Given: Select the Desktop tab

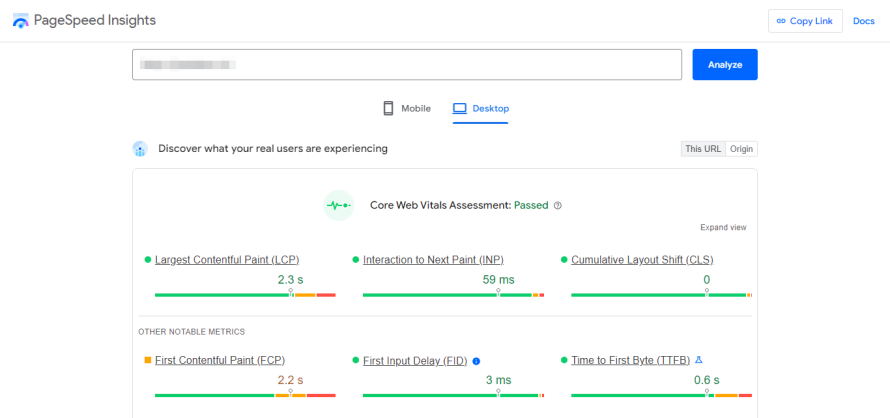Looking at the screenshot, I should point(481,108).
